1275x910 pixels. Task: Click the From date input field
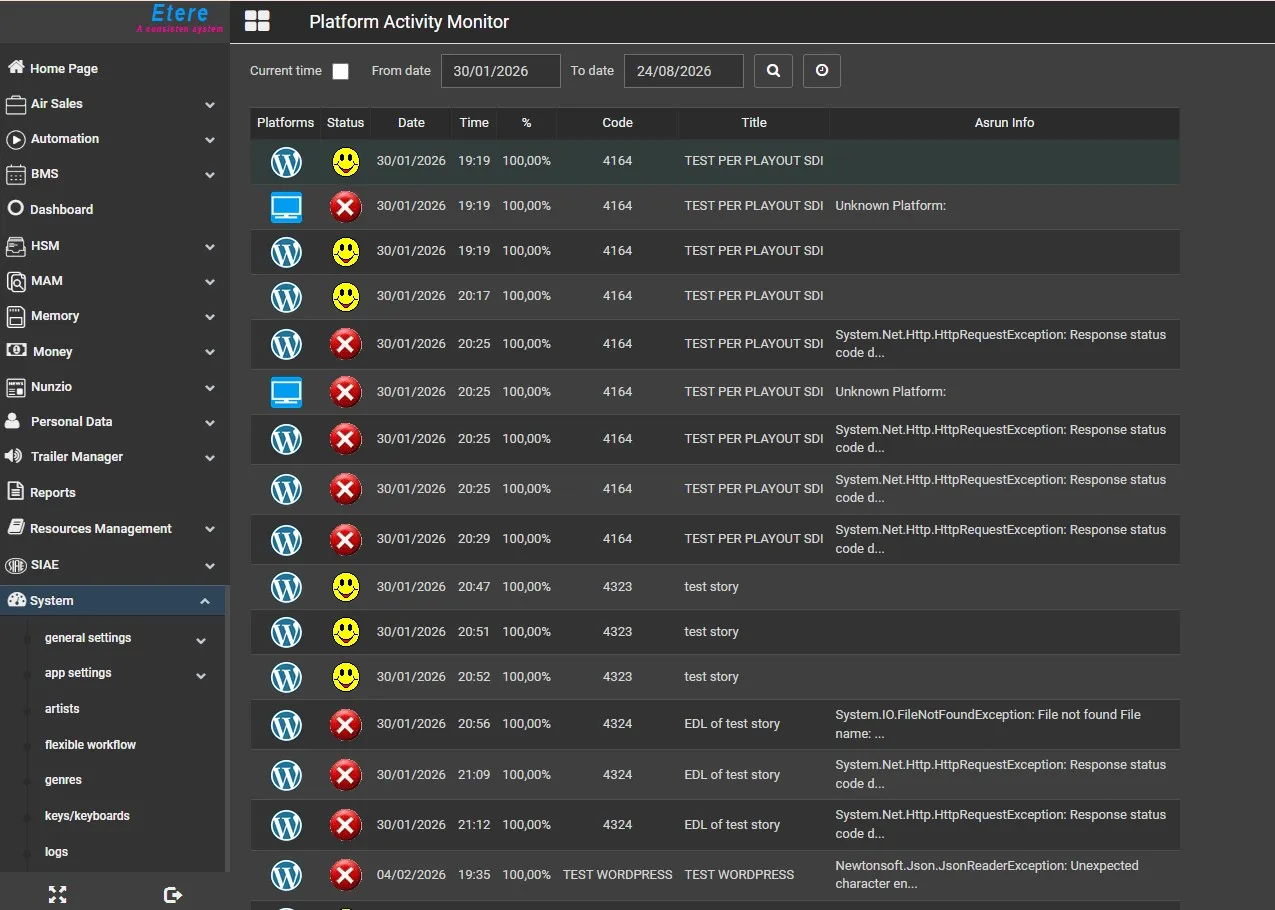(501, 71)
